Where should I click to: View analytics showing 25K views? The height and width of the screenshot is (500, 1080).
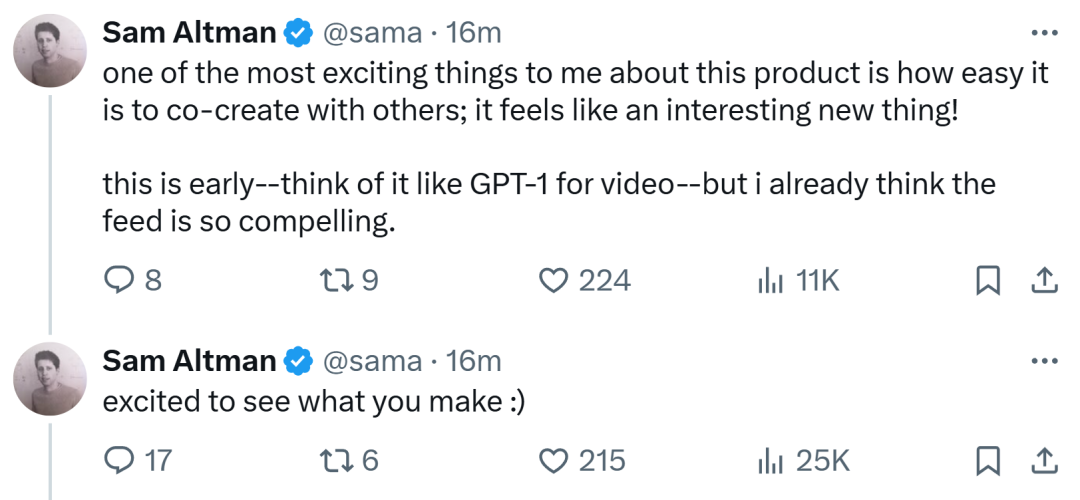[x=769, y=460]
